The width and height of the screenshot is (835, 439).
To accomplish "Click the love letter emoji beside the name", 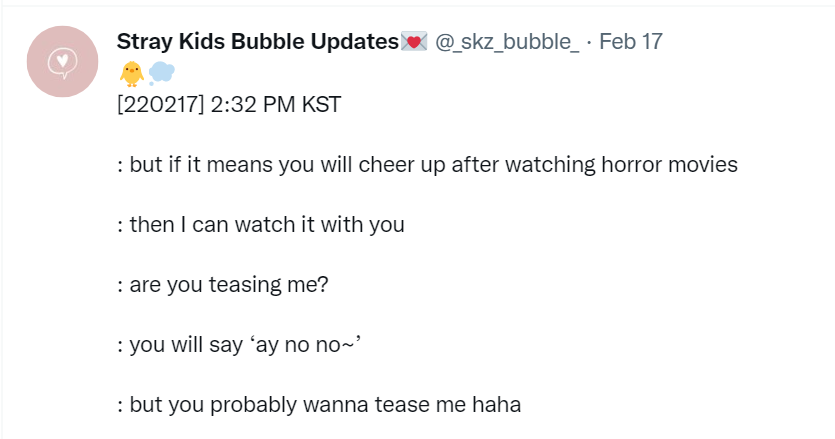I will (414, 42).
